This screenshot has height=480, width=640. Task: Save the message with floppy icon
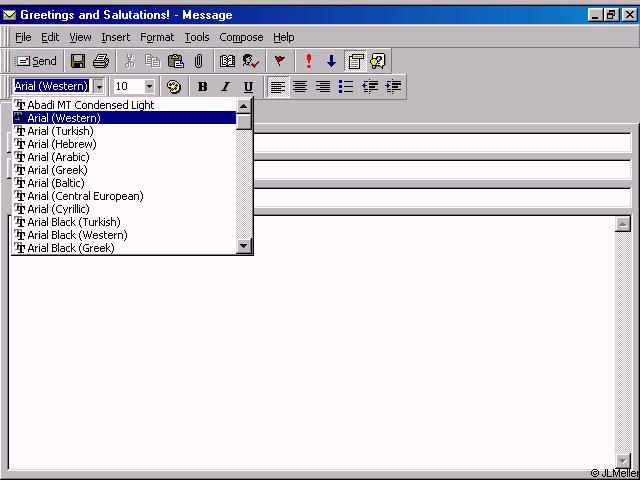click(78, 61)
